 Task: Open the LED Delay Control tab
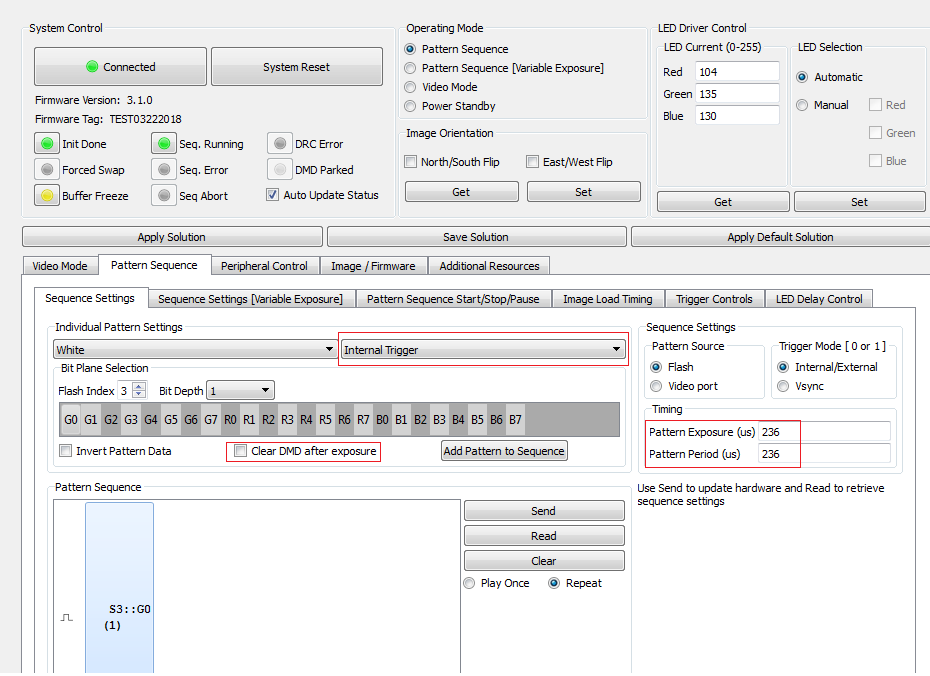819,299
